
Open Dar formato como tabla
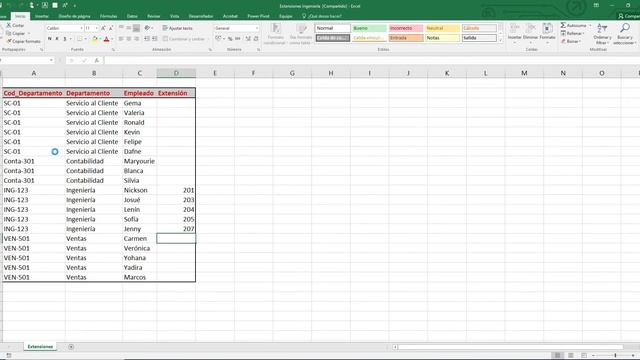301,33
